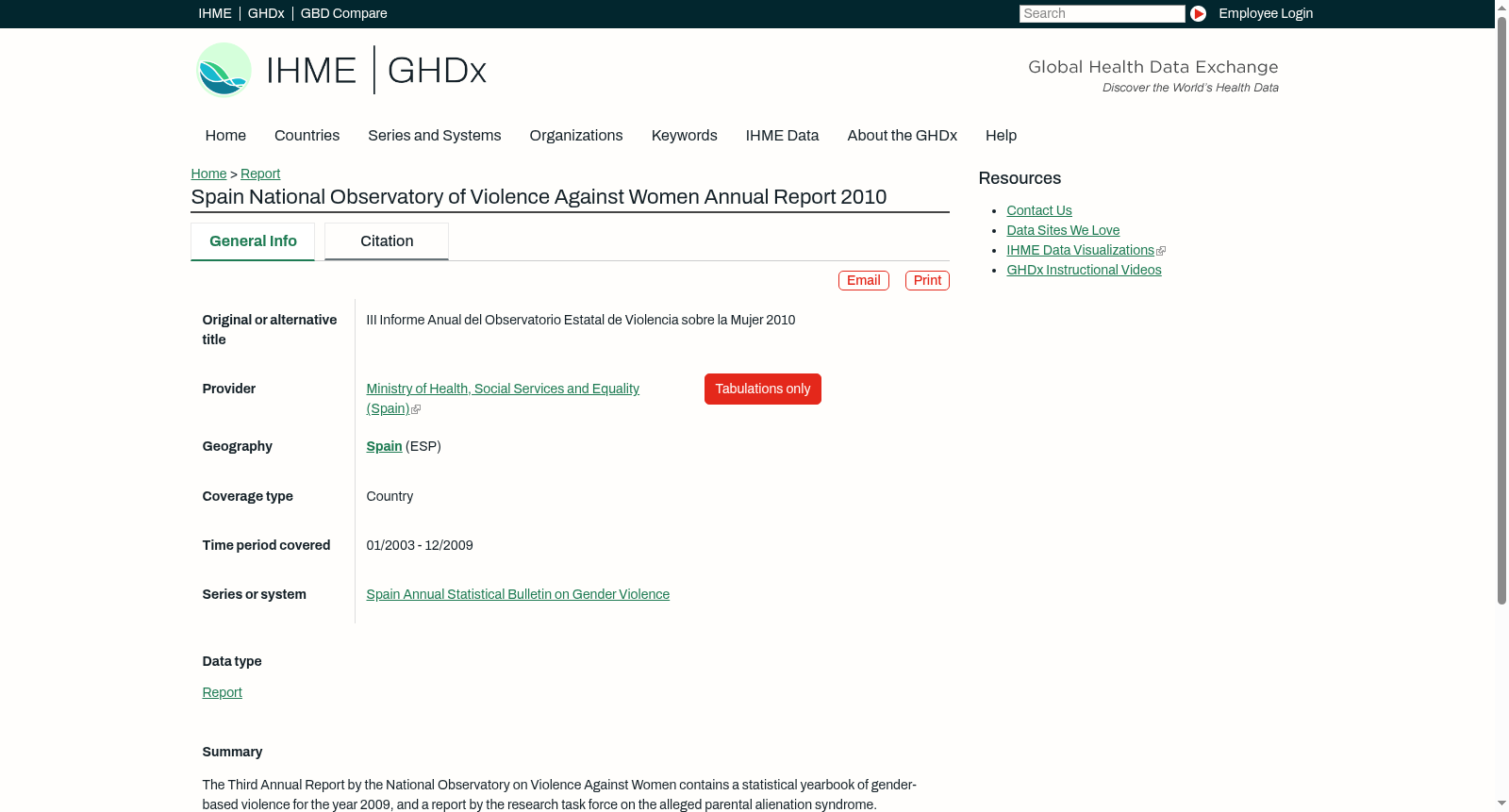Open Employee Login link
Viewport: 1509px width, 812px height.
coord(1266,13)
